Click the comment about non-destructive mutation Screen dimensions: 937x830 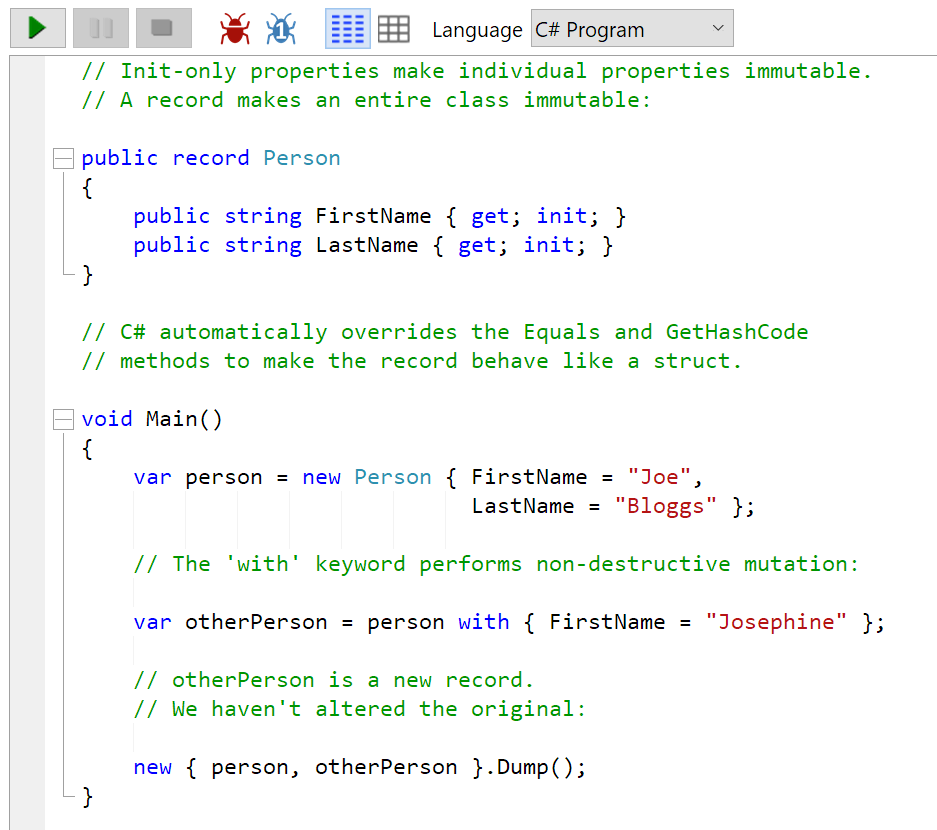(x=496, y=564)
